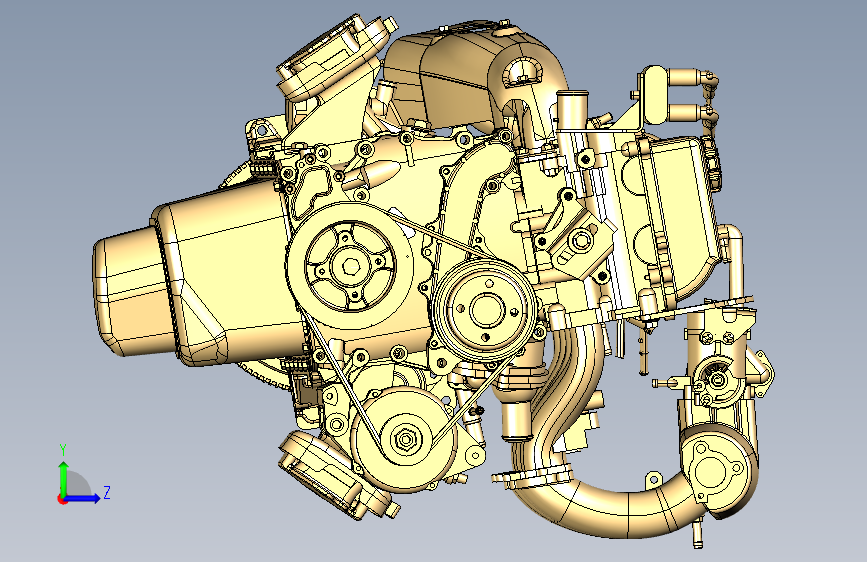Click the blue Z axis arrow of the triad

83,498
